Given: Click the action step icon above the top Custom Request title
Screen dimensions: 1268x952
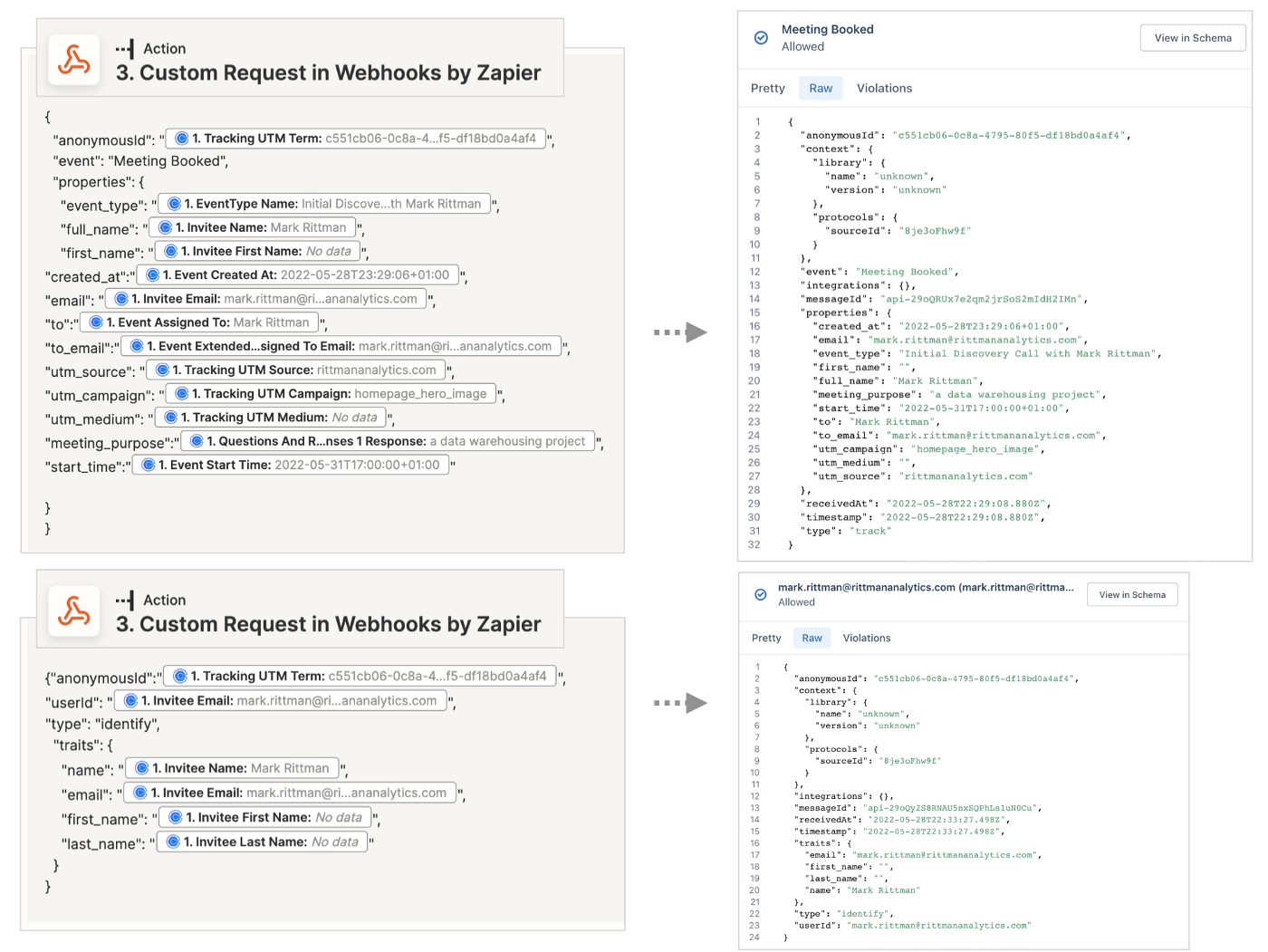Looking at the screenshot, I should [125, 49].
